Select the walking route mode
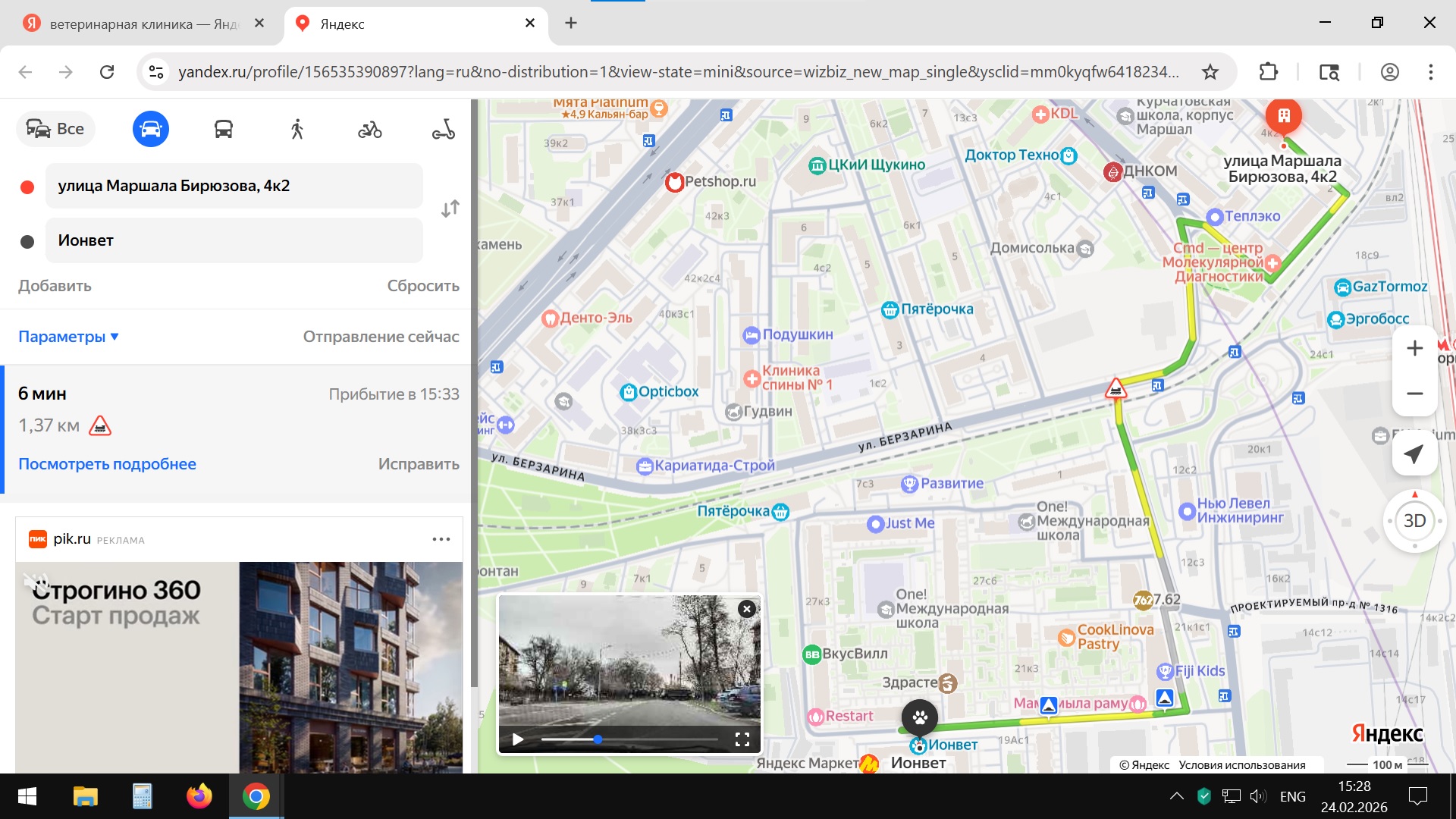The height and width of the screenshot is (819, 1456). (x=297, y=129)
